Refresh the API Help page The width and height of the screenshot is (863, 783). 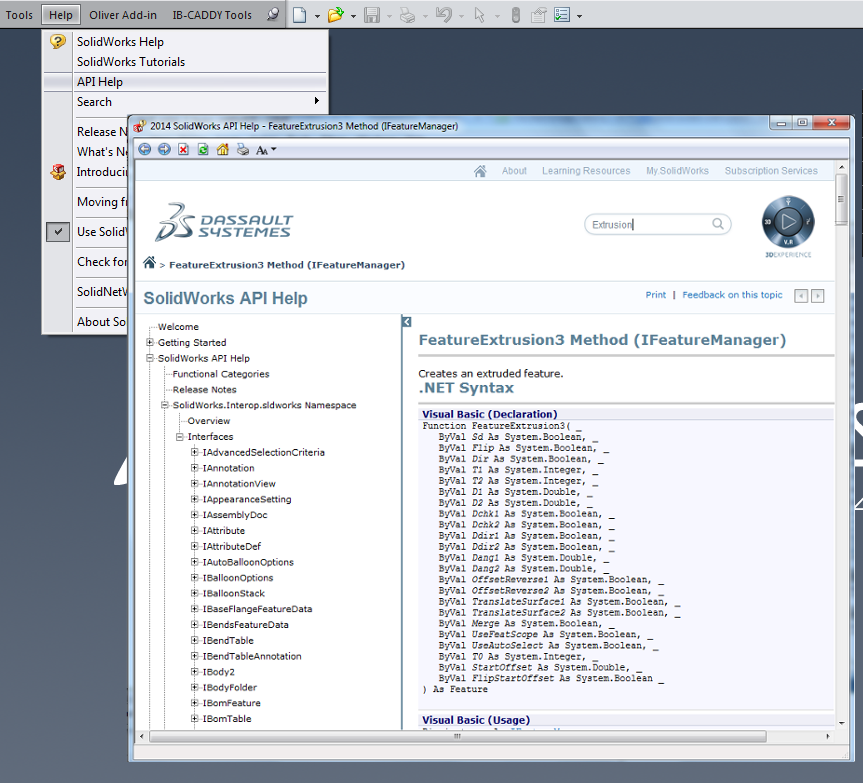pyautogui.click(x=203, y=149)
